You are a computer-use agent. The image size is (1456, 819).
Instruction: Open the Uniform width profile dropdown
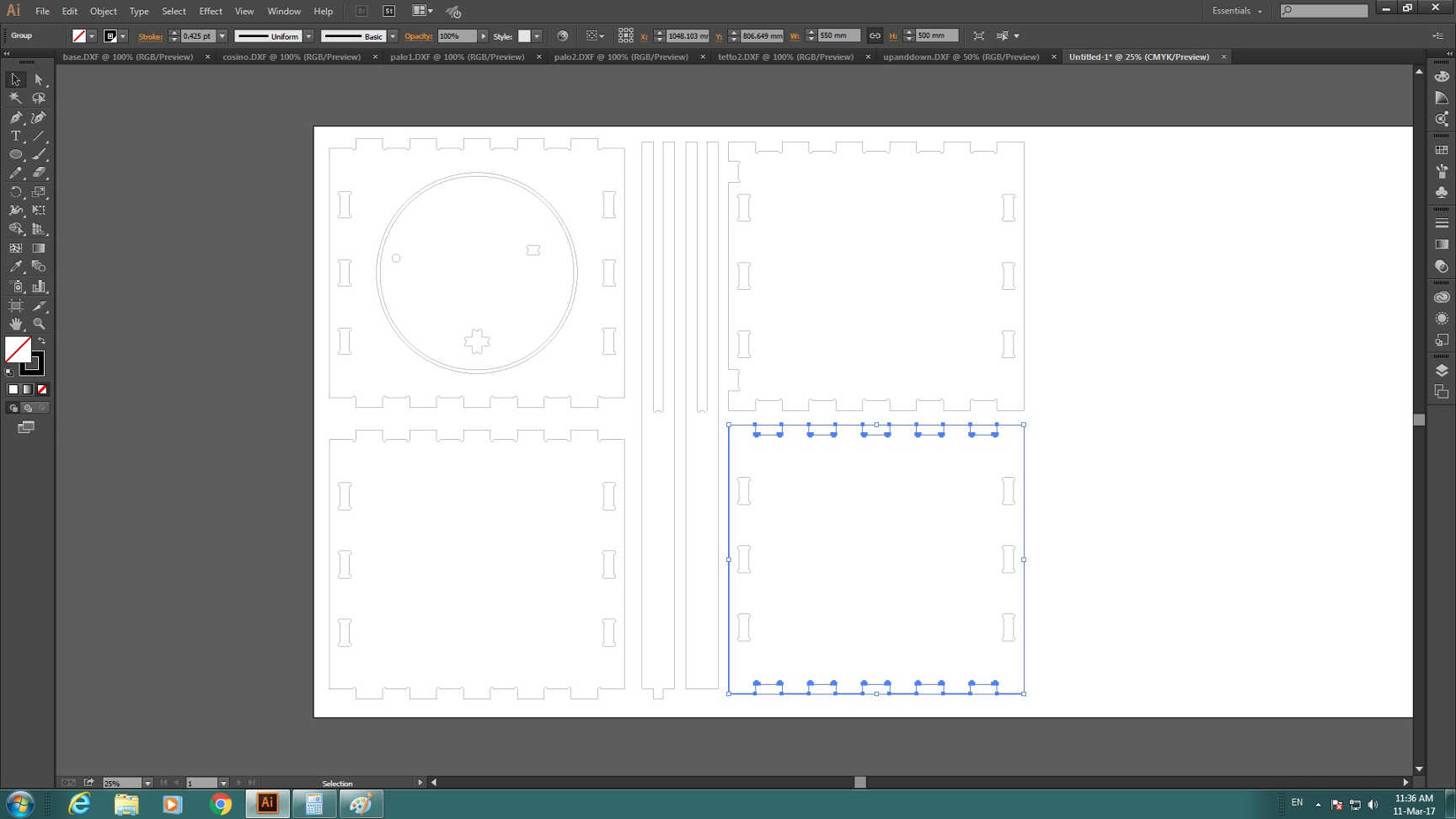coord(308,36)
